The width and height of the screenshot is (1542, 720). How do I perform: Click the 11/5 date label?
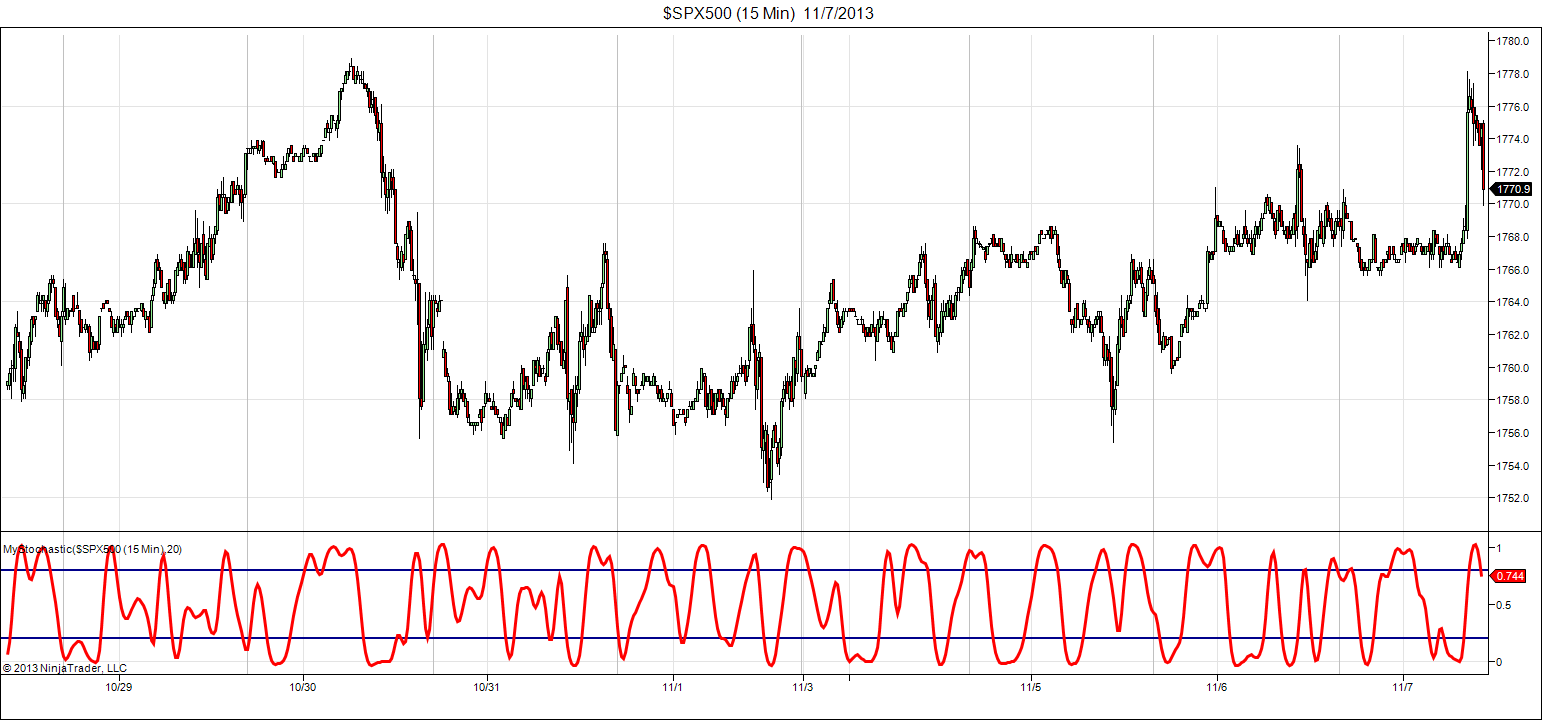click(x=1031, y=687)
